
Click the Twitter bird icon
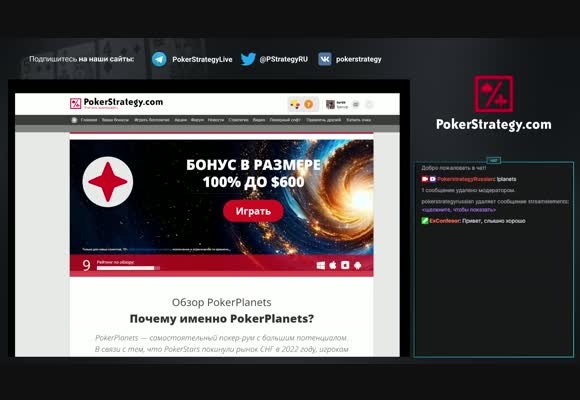pyautogui.click(x=248, y=59)
